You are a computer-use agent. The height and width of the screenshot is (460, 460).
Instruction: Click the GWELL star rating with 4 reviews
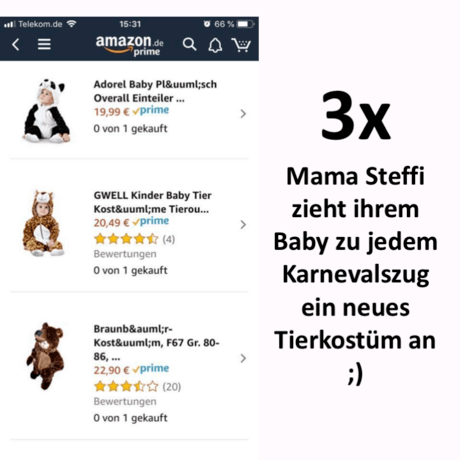coord(134,239)
